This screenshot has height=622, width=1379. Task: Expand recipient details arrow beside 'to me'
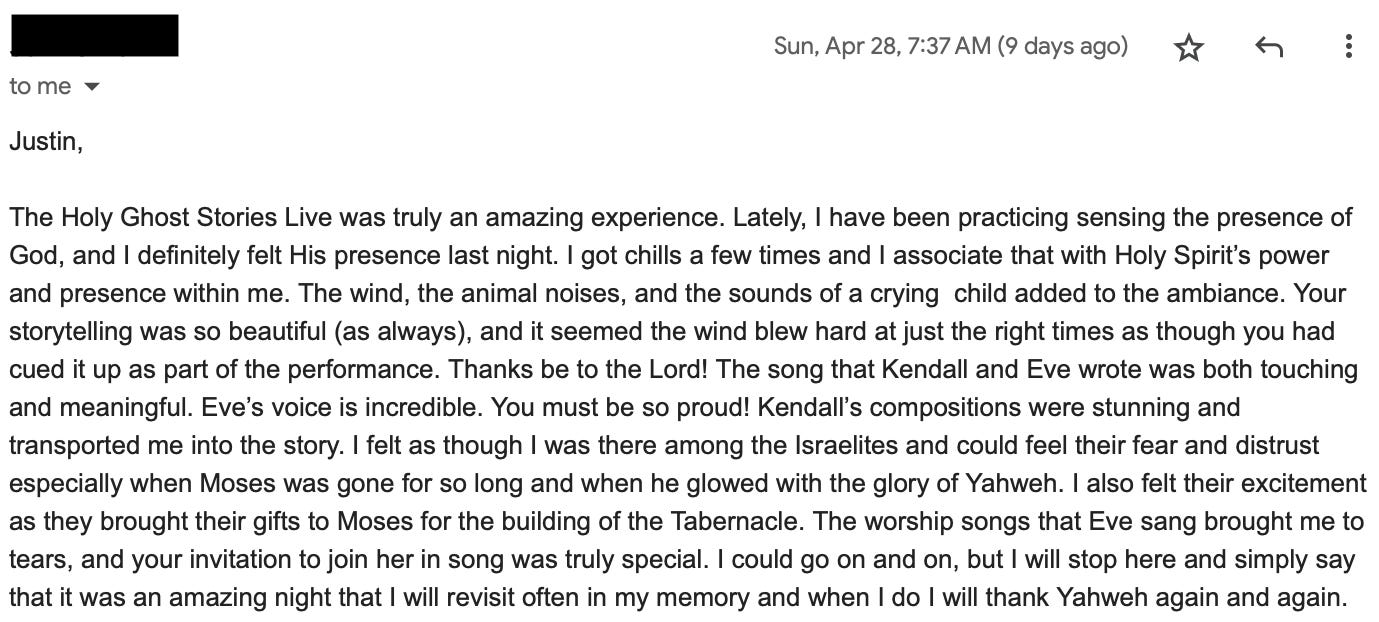[92, 87]
